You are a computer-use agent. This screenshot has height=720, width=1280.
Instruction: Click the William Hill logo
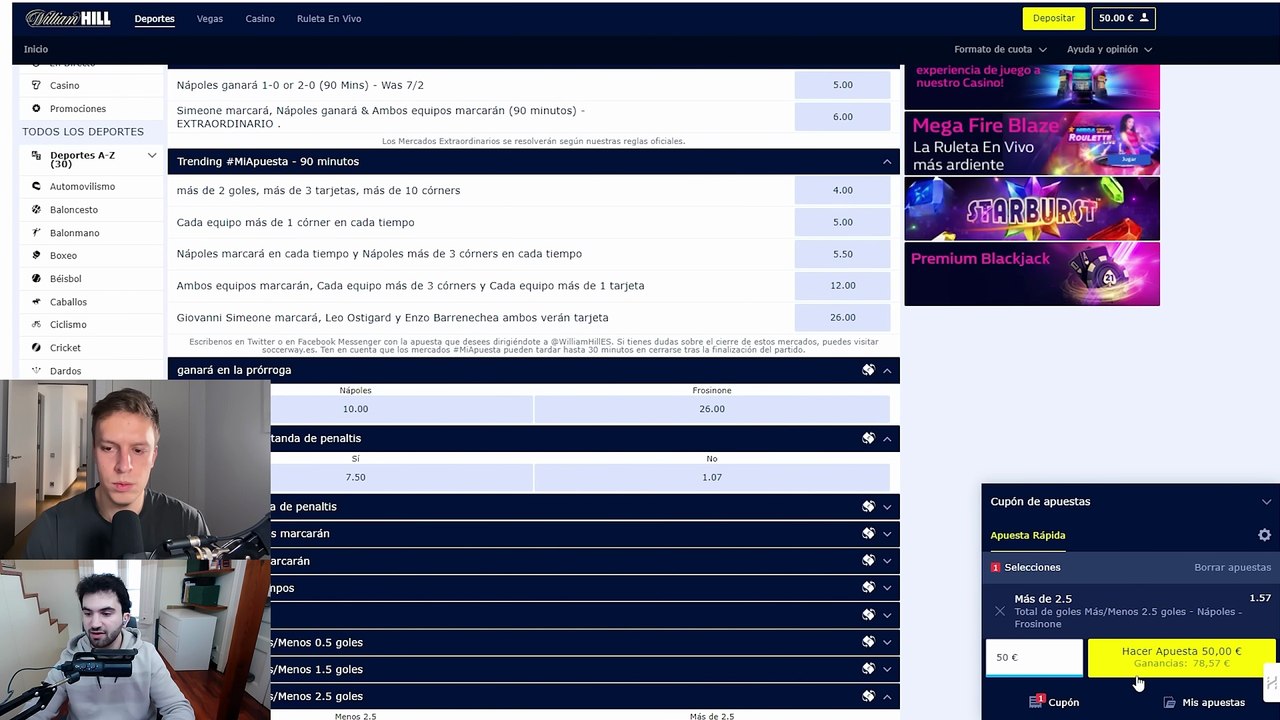[x=68, y=18]
